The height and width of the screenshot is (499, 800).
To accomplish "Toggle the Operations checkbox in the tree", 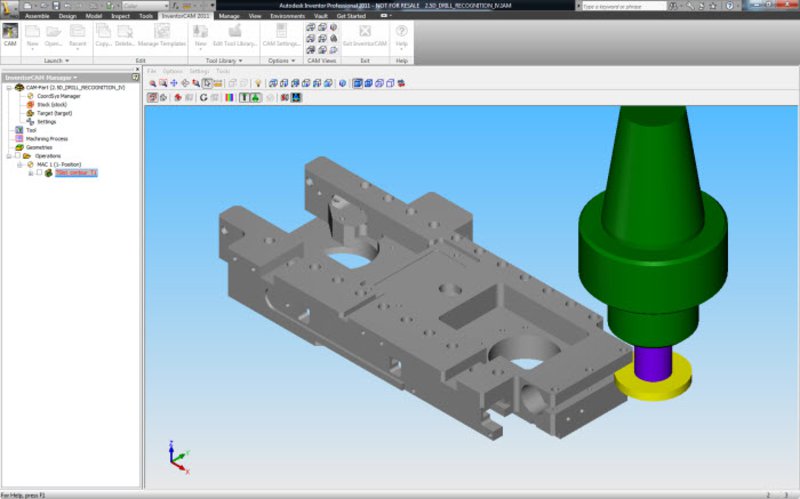I will (17, 156).
